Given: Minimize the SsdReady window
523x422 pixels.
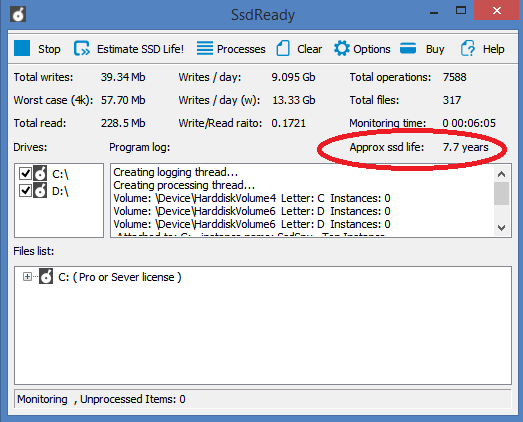Looking at the screenshot, I should (434, 12).
